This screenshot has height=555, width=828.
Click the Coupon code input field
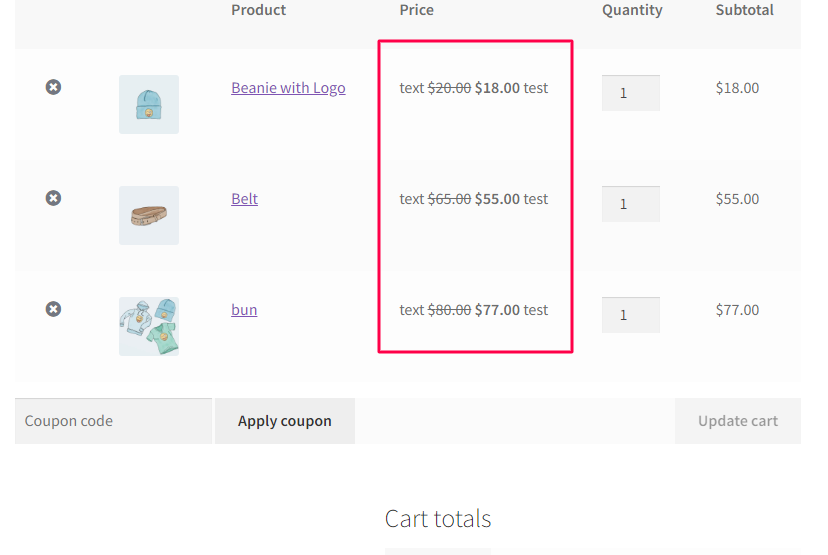(114, 421)
